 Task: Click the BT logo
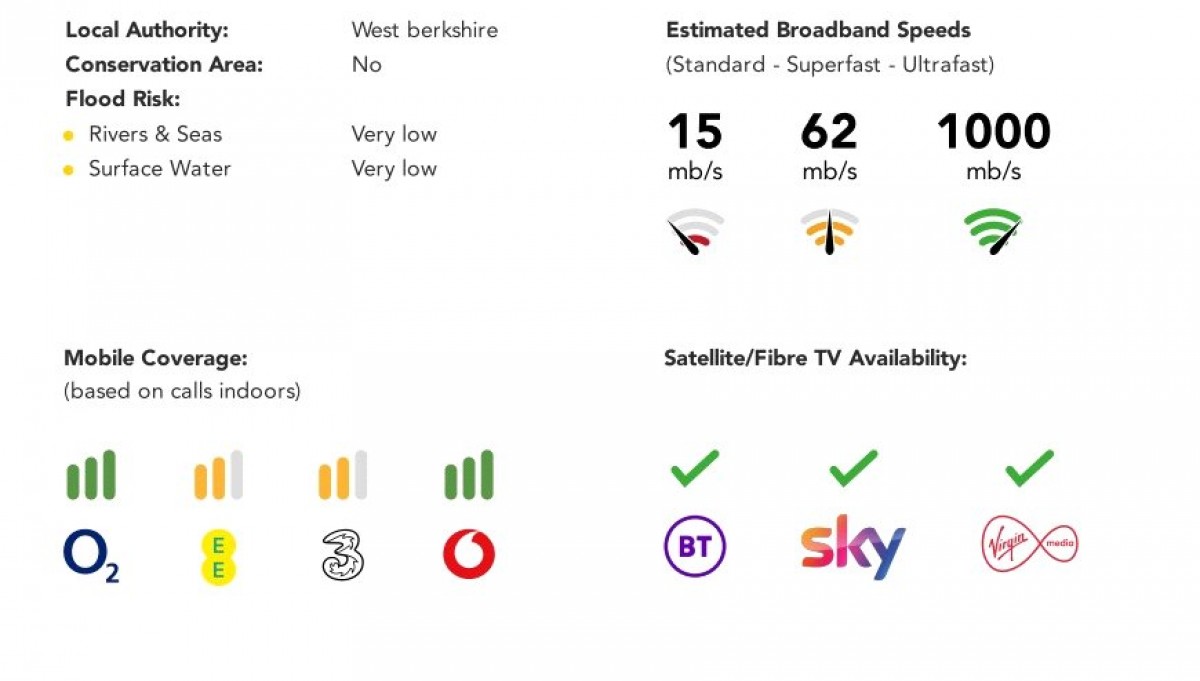pyautogui.click(x=695, y=547)
